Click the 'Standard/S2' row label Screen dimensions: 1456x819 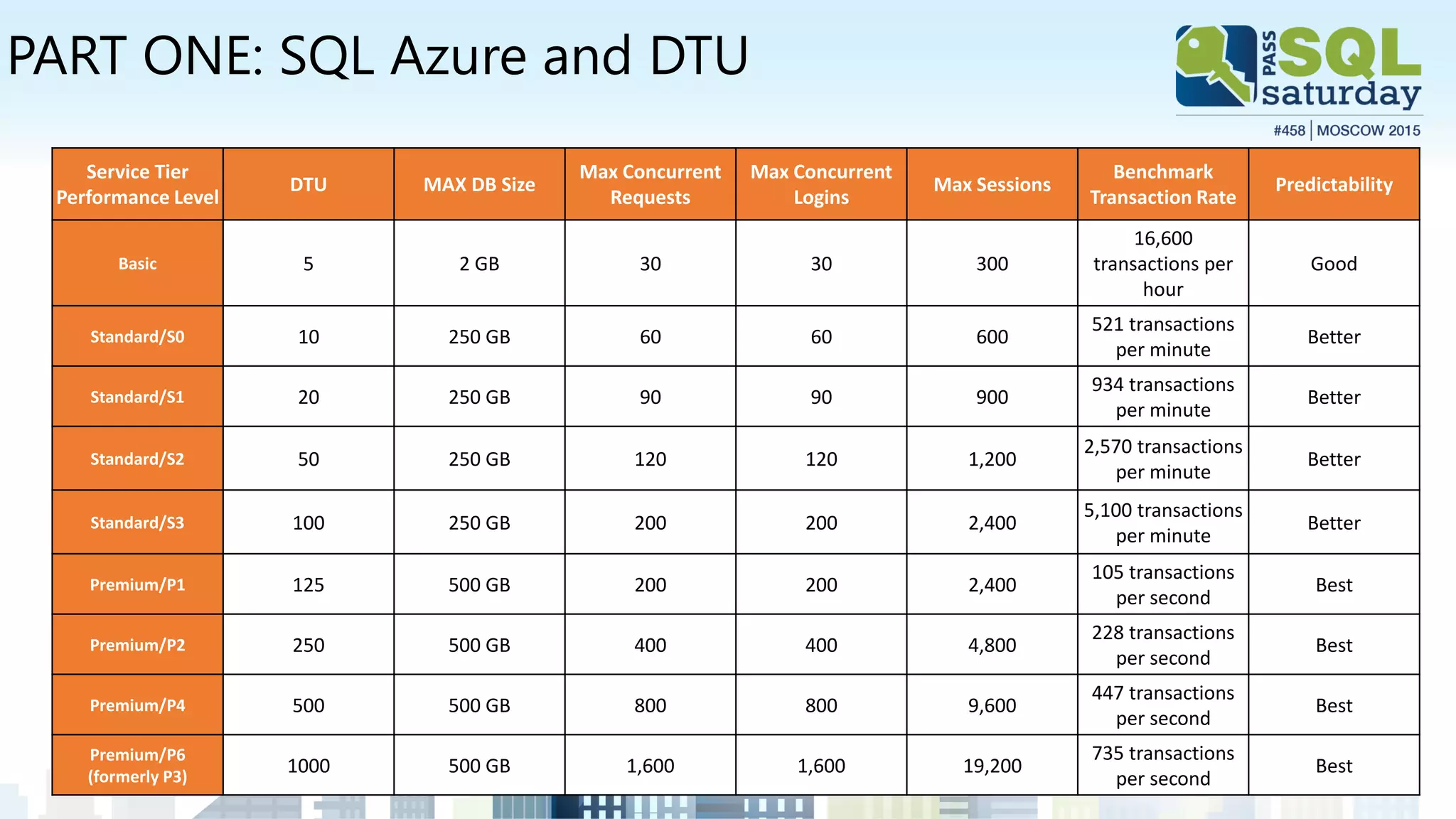point(137,459)
